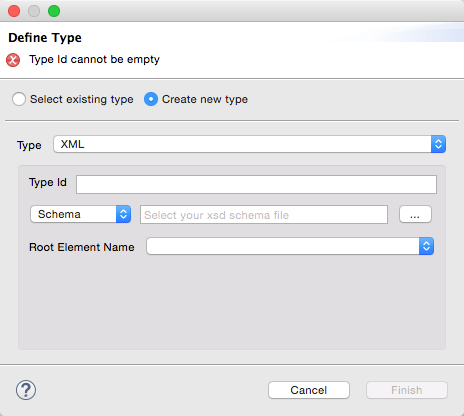Open the Type dropdown showing XML
The height and width of the screenshot is (416, 464).
[x=249, y=144]
